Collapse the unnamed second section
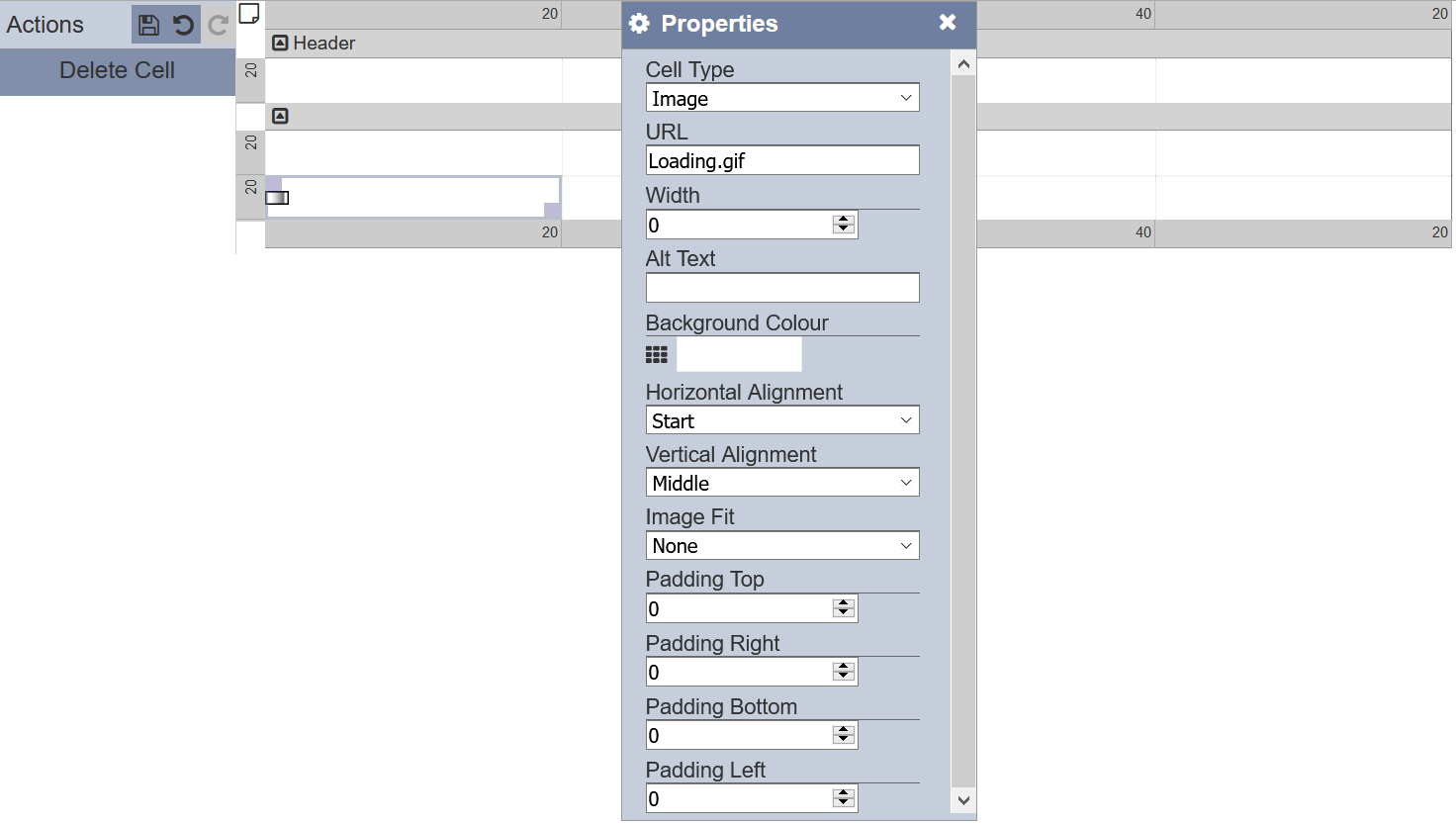Image resolution: width=1456 pixels, height=824 pixels. 281,116
